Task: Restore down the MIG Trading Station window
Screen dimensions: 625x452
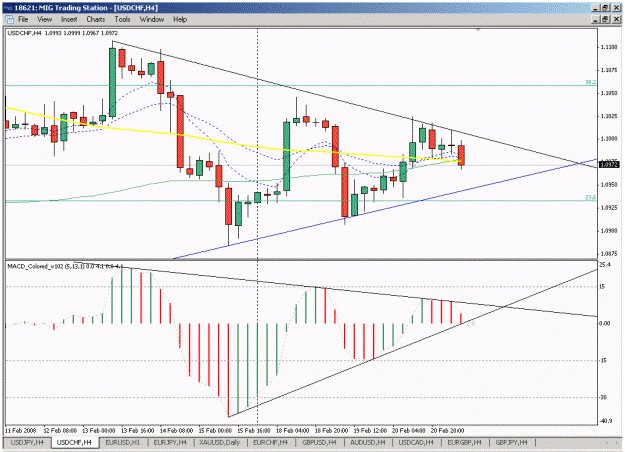Action: tap(605, 8)
